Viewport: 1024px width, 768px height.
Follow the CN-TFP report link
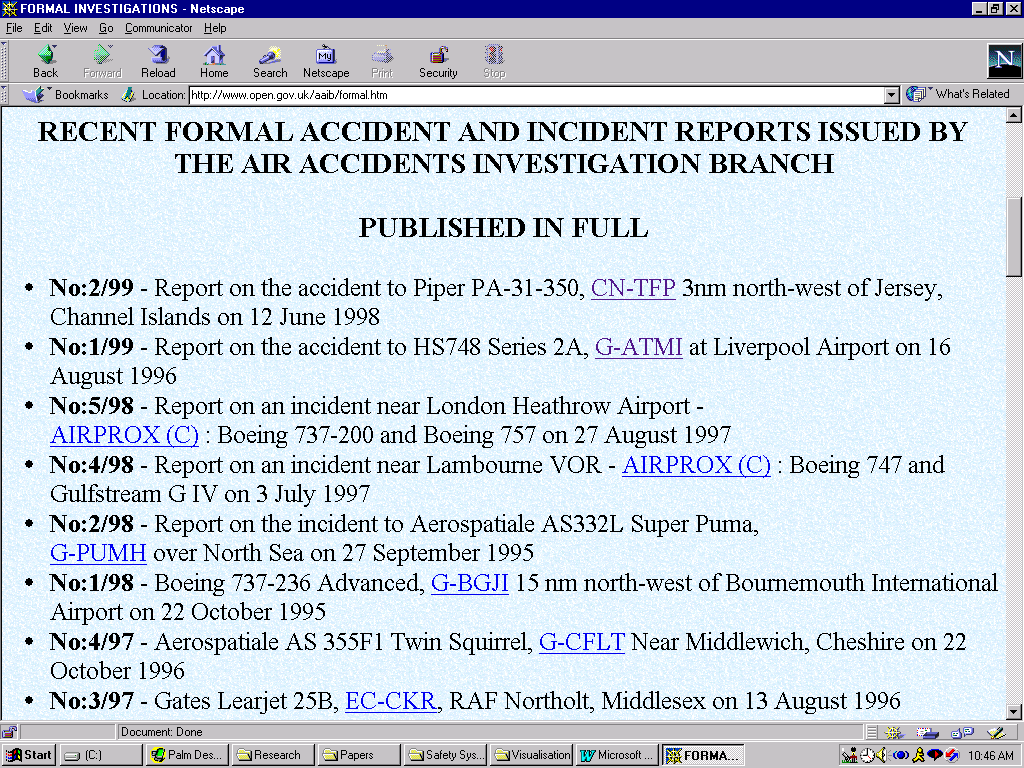(633, 288)
